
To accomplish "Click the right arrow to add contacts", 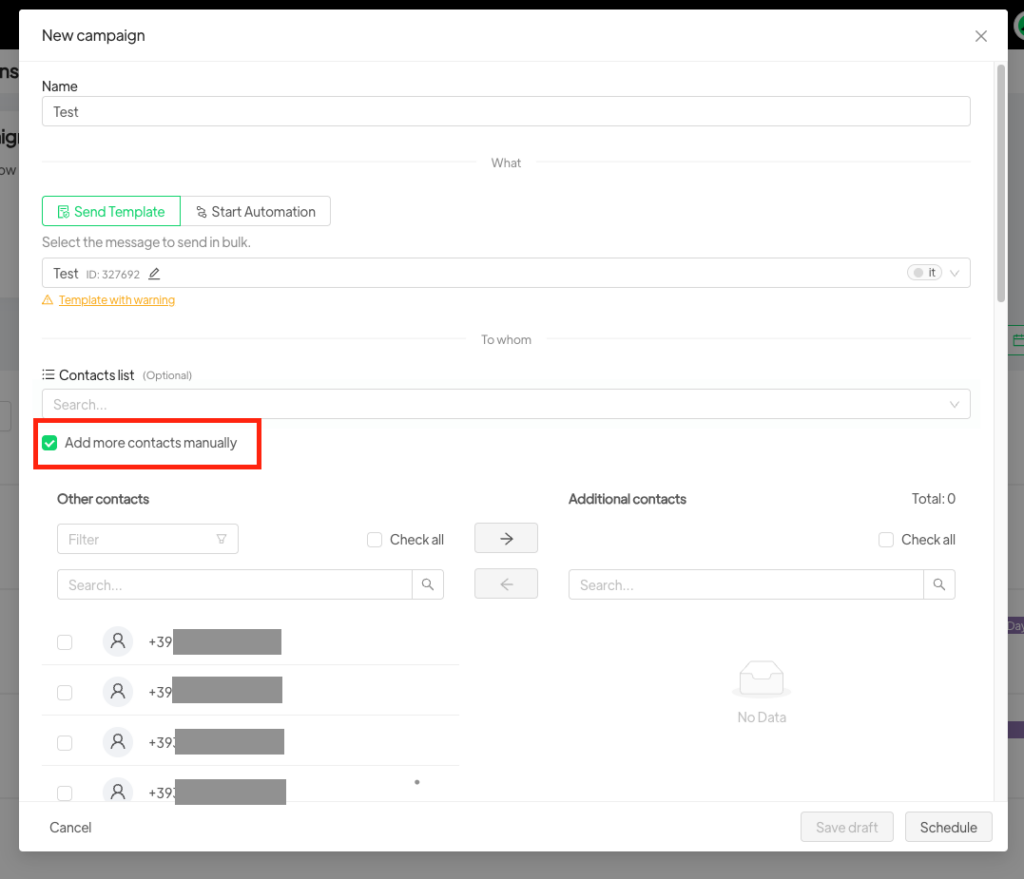I will pyautogui.click(x=506, y=538).
